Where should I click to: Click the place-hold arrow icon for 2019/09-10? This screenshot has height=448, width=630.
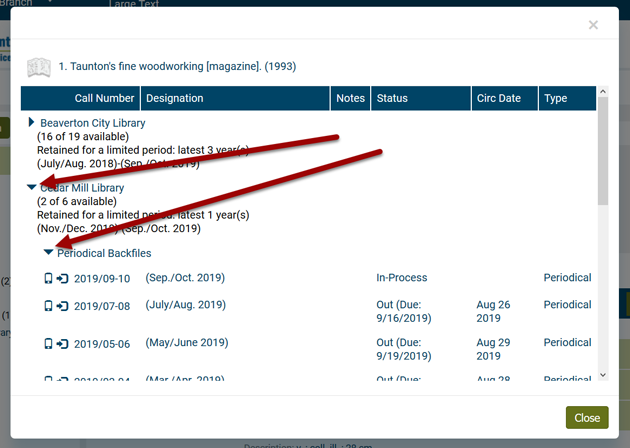(x=62, y=278)
